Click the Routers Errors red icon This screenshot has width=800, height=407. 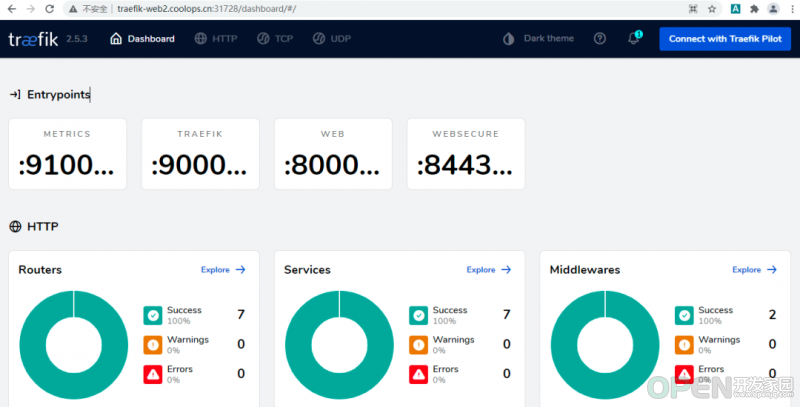pyautogui.click(x=153, y=374)
